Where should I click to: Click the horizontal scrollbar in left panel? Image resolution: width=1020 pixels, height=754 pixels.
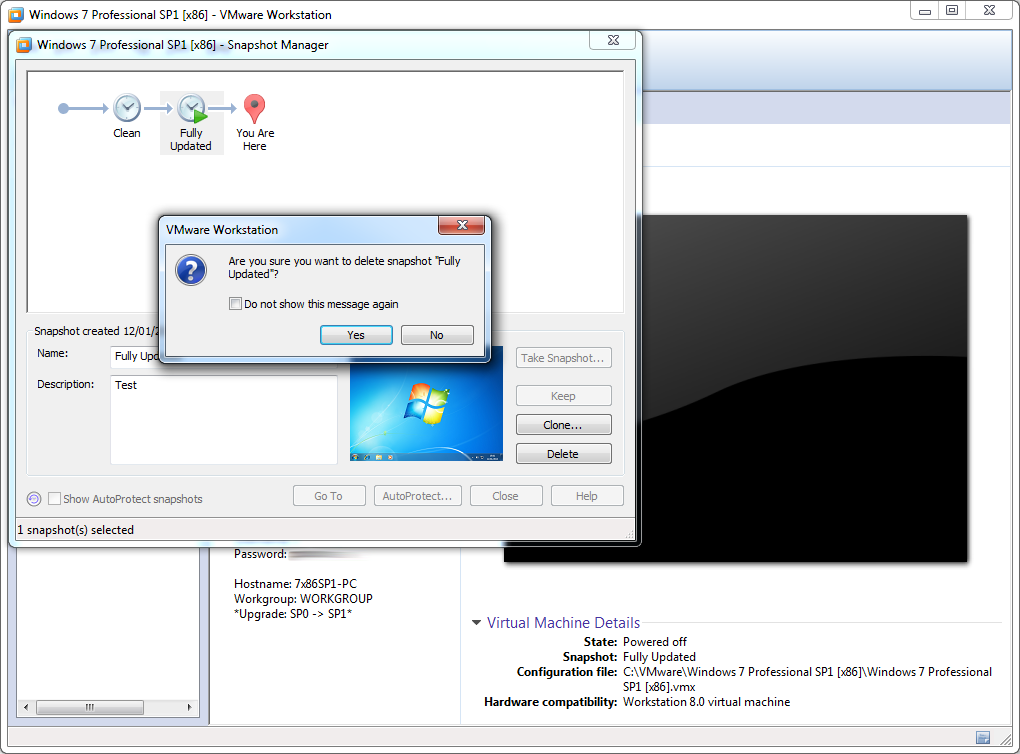[x=90, y=707]
